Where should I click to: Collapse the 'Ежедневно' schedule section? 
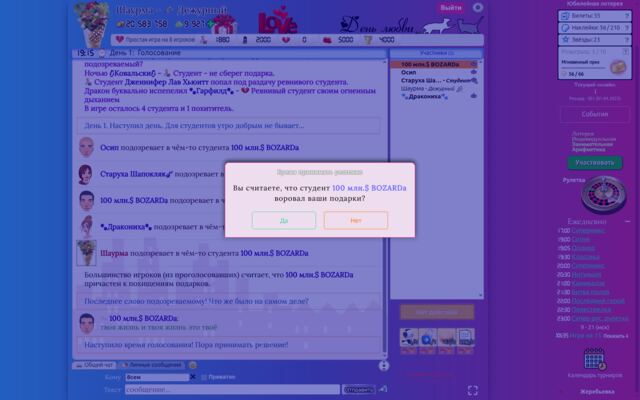click(627, 221)
